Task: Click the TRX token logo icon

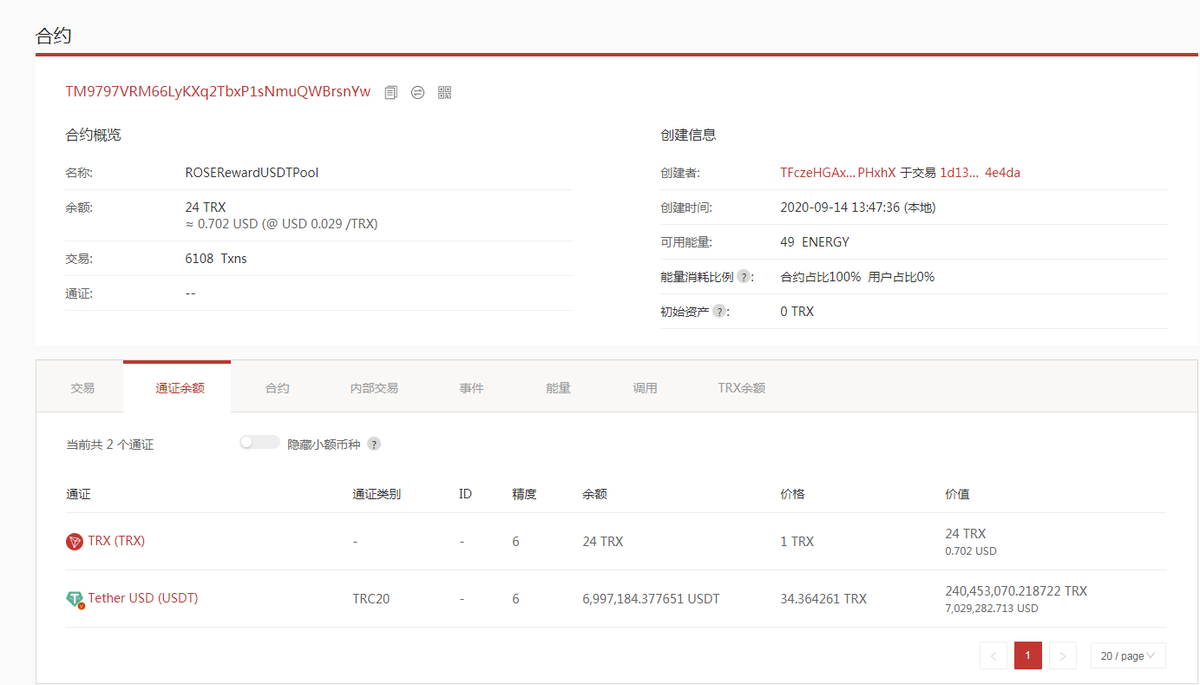Action: click(74, 541)
